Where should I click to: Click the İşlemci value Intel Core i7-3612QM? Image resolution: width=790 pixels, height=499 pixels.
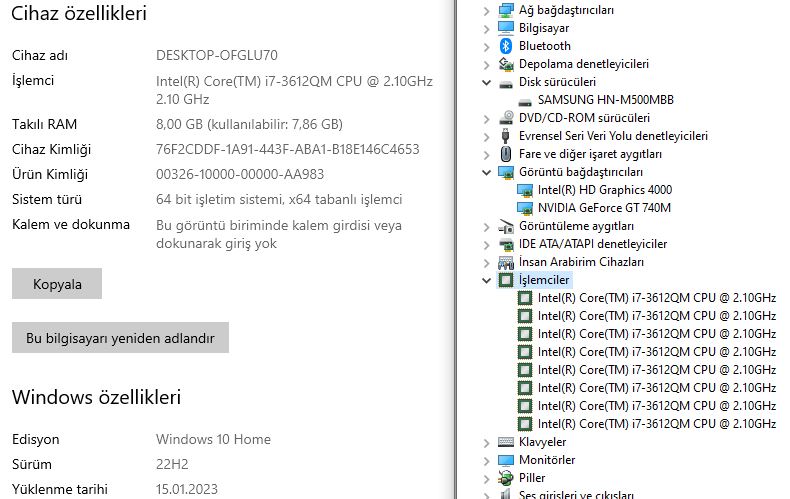tap(294, 90)
